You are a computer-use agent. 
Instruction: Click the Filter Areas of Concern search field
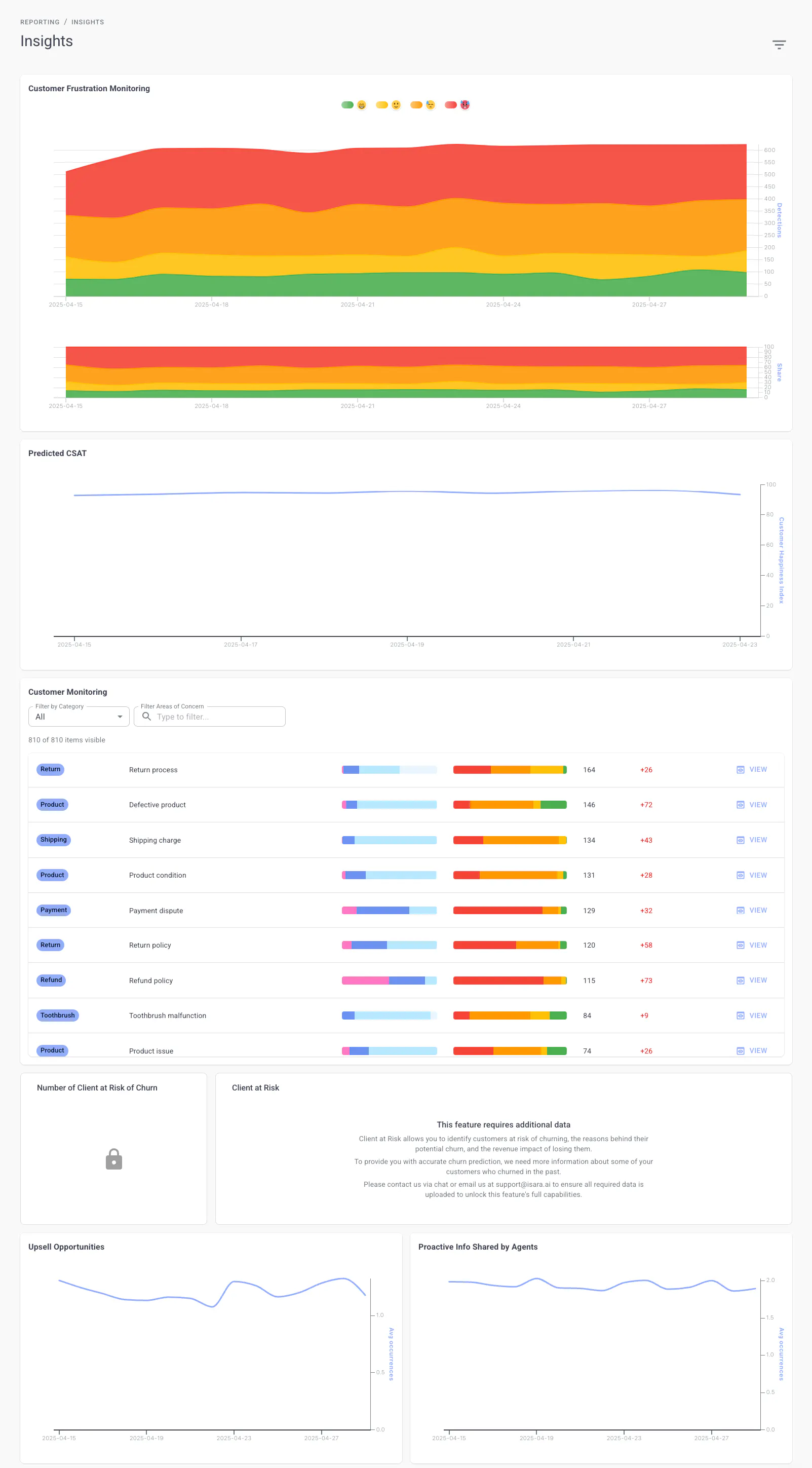pos(209,717)
